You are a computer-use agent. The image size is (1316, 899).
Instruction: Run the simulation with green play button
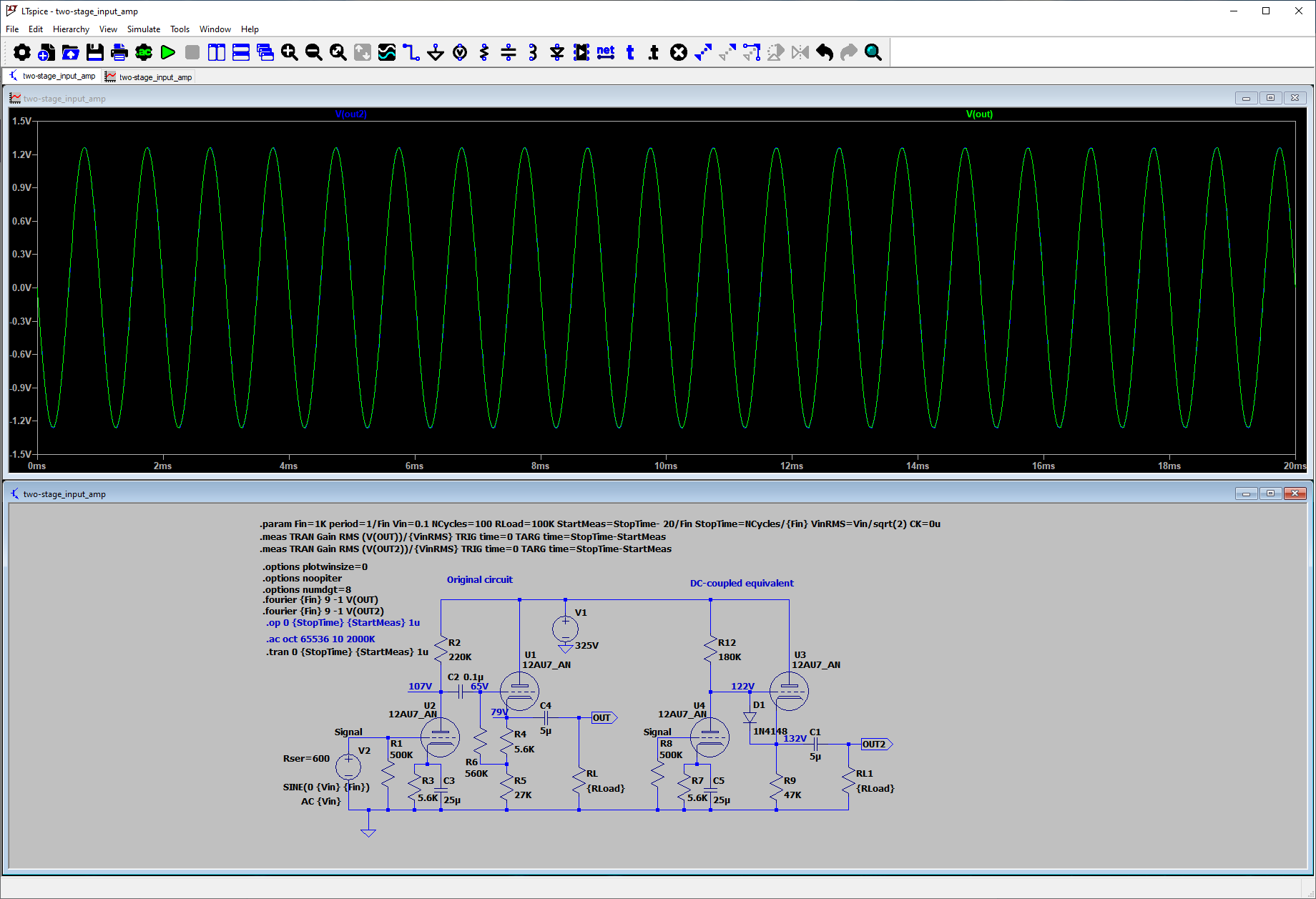[168, 52]
